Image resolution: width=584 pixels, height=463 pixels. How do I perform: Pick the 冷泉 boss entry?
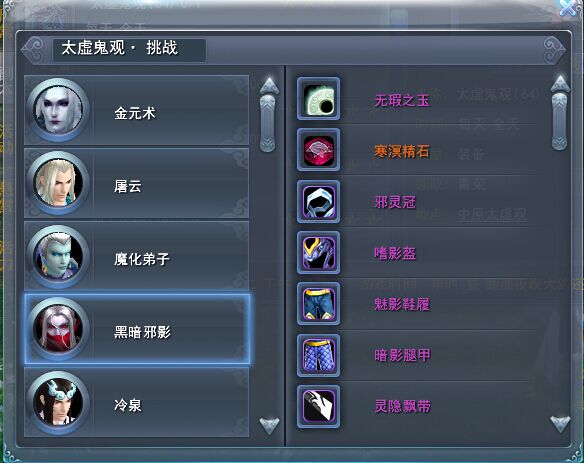coord(136,402)
